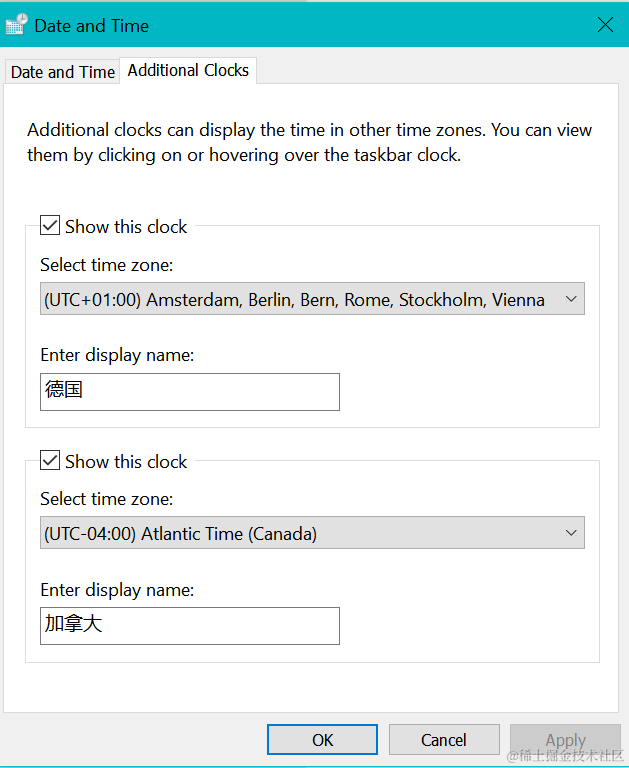
Task: Click the Date and Time window title text
Action: pos(92,26)
